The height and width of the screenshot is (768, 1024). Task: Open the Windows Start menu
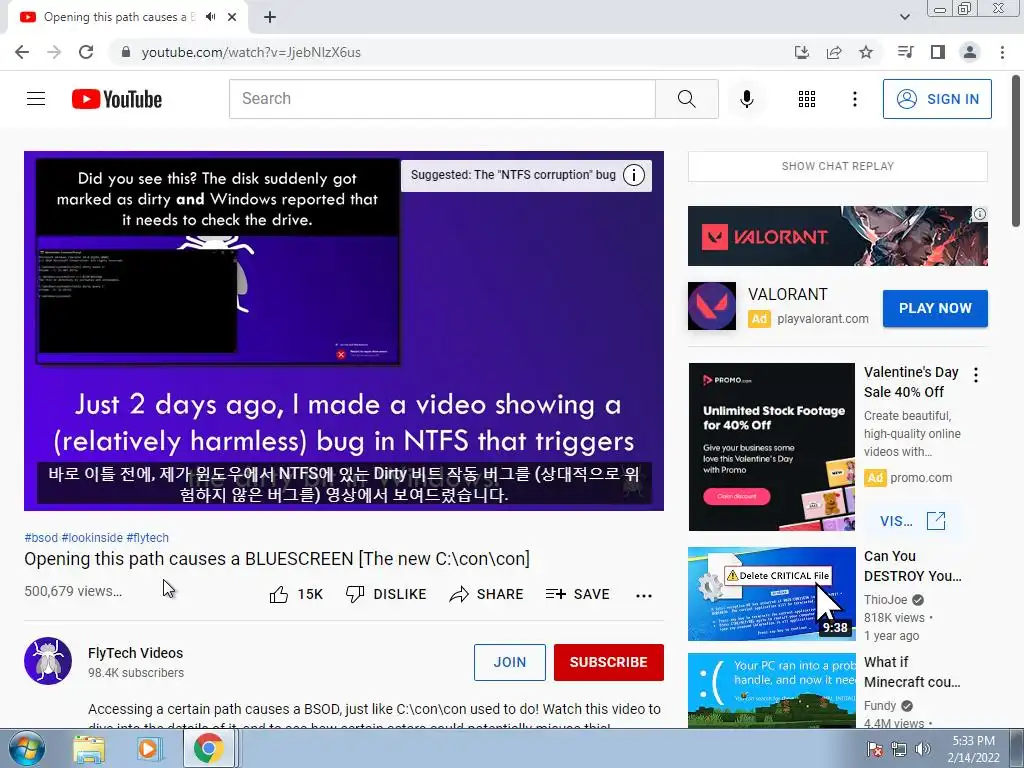(x=25, y=748)
